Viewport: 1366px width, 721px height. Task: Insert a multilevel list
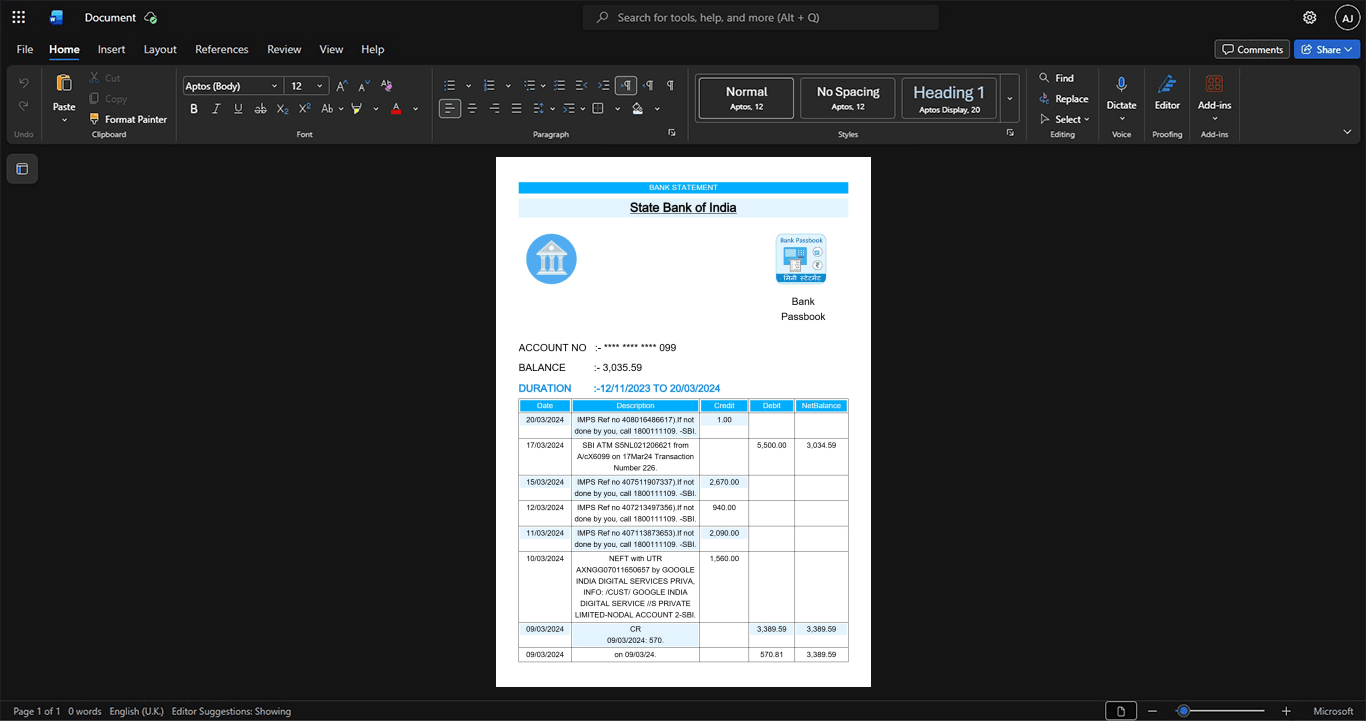pos(529,86)
